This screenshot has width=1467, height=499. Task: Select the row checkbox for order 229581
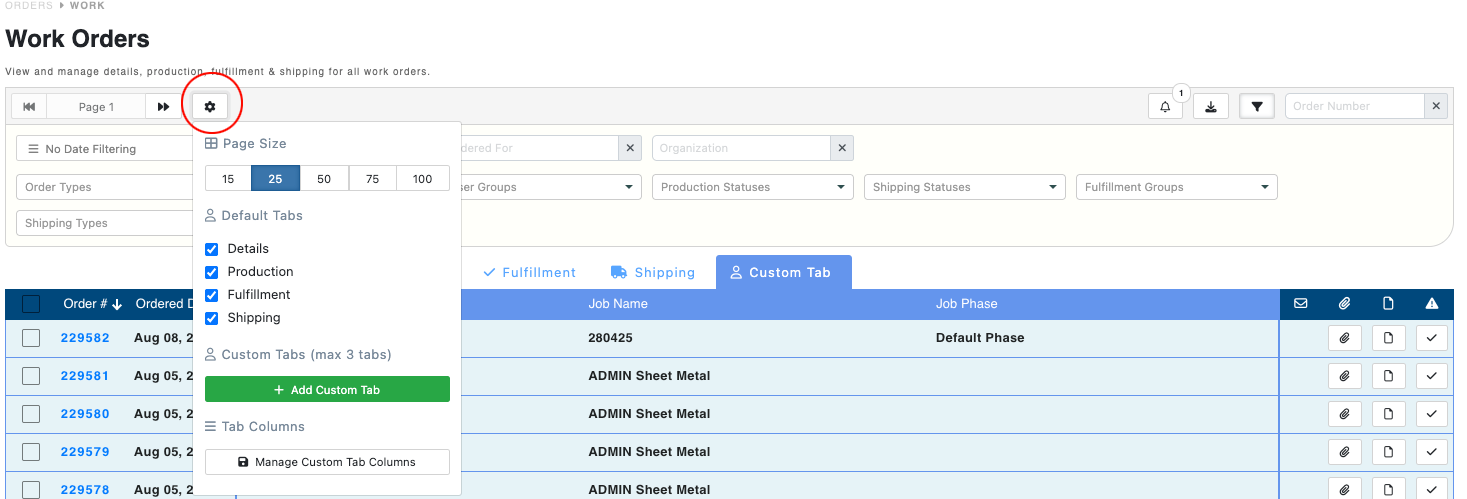click(31, 376)
